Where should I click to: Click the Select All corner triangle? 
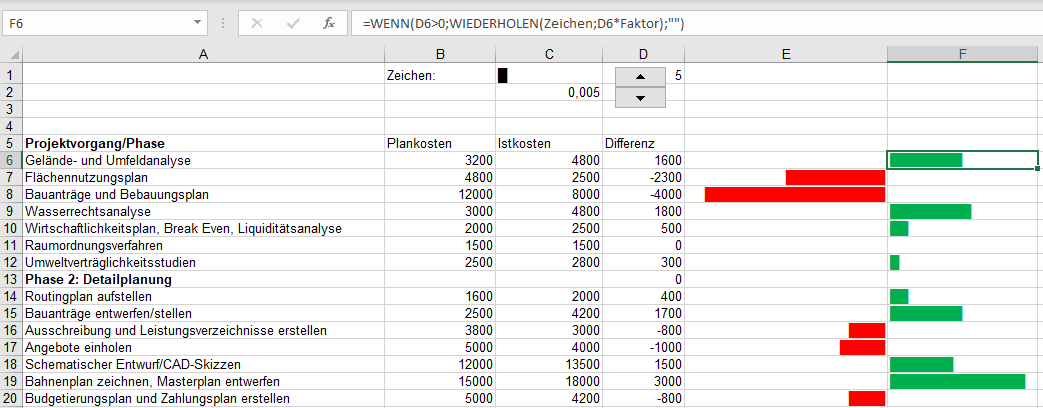click(x=11, y=54)
